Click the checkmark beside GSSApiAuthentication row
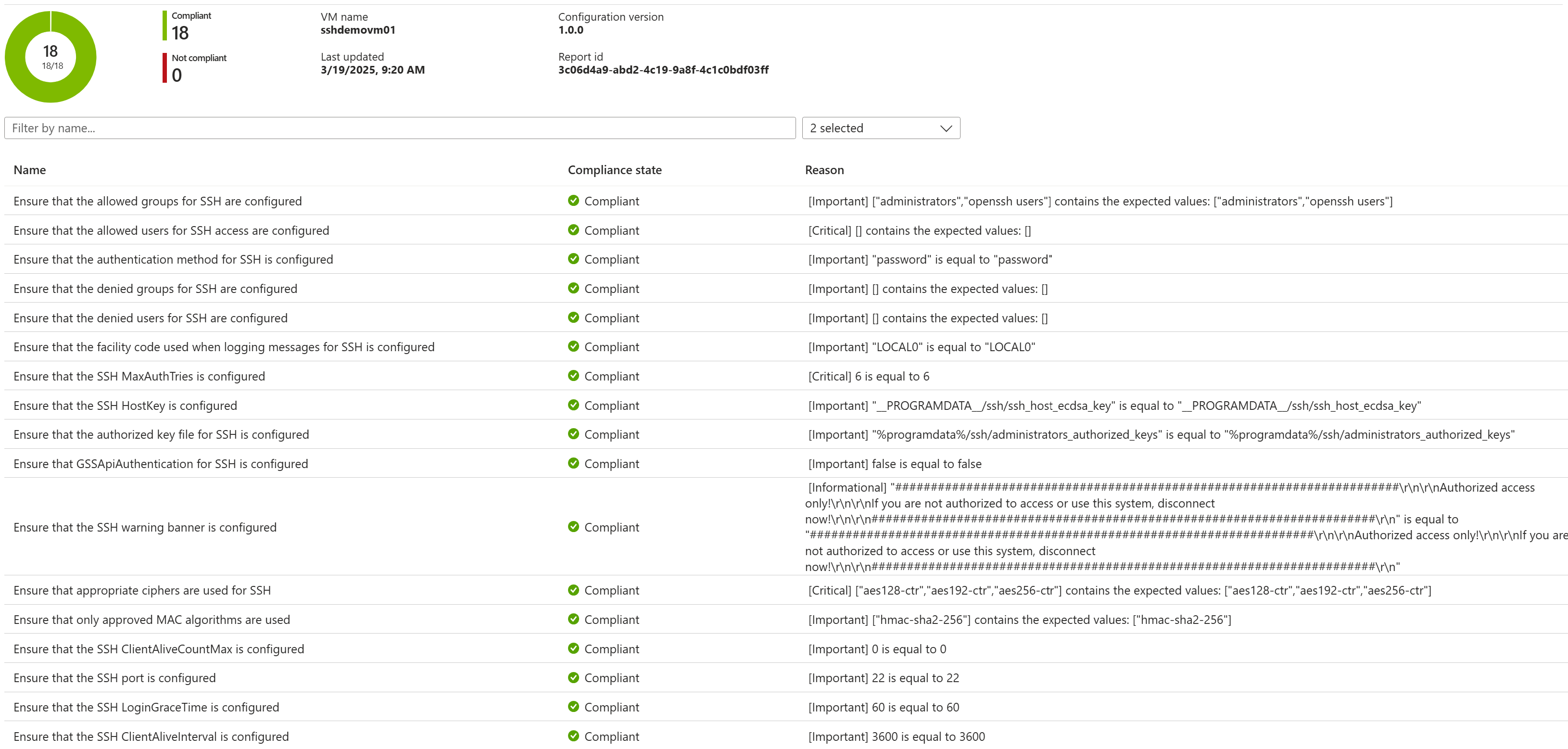Image resolution: width=1568 pixels, height=749 pixels. point(573,463)
